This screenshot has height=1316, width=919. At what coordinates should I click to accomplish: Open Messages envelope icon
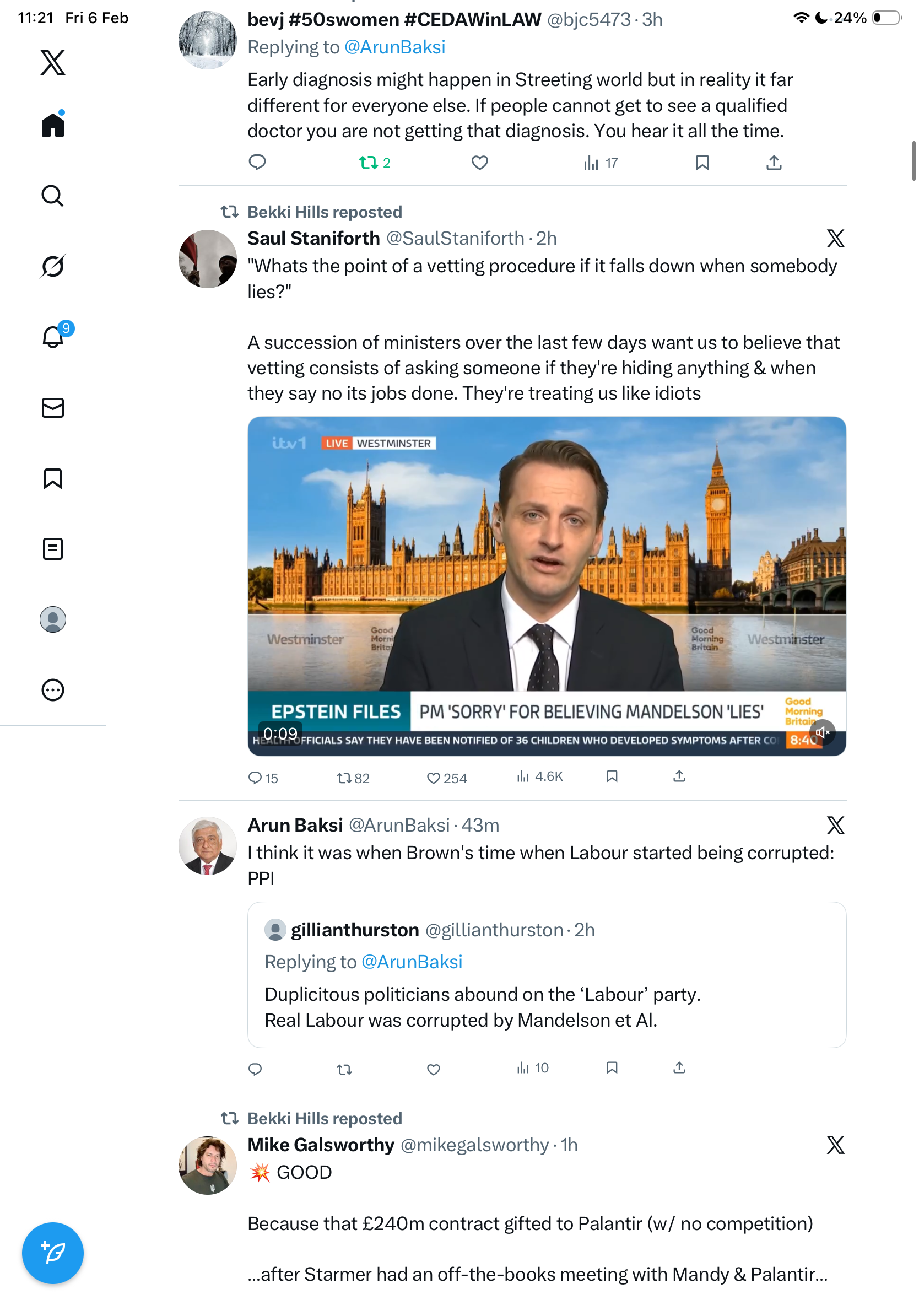(53, 408)
